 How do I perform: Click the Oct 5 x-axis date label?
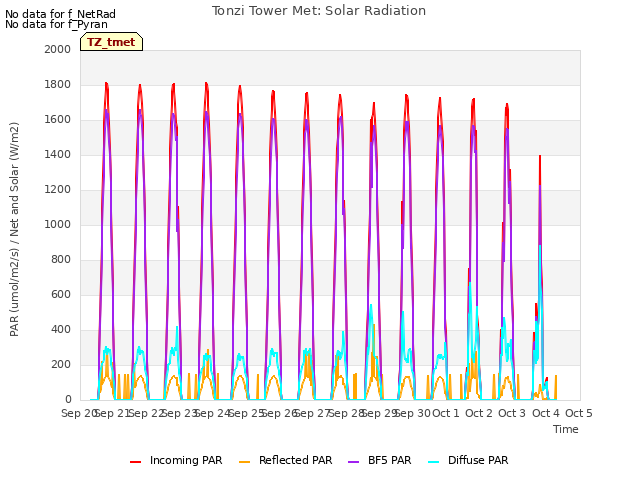pyautogui.click(x=579, y=413)
